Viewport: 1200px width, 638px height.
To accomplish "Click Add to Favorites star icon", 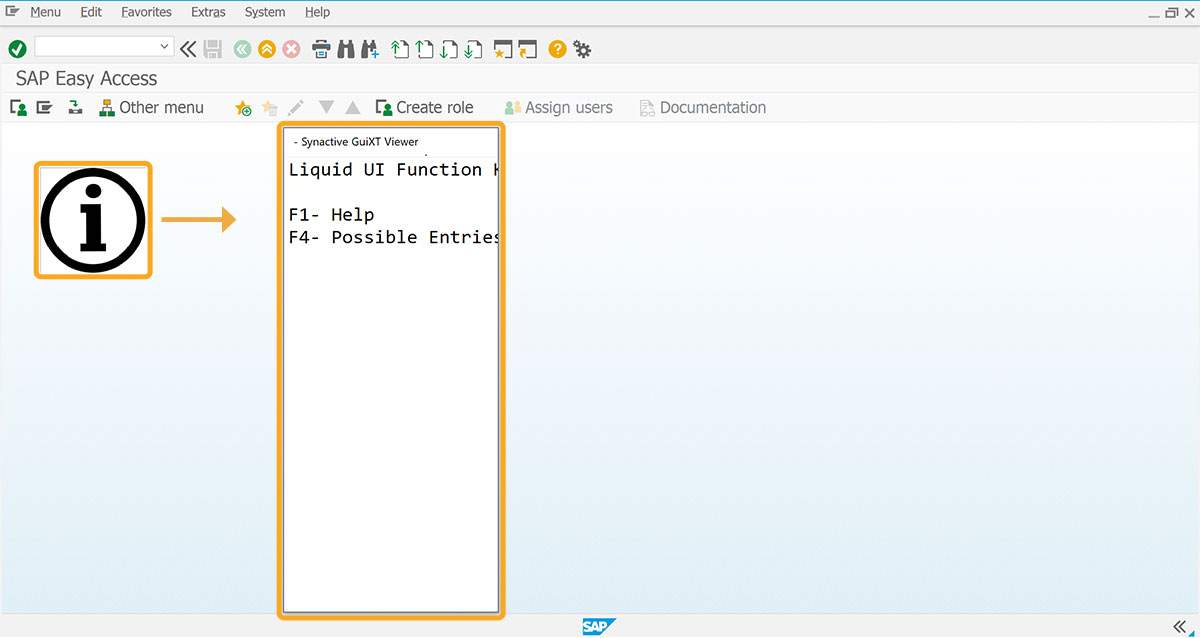I will tap(243, 108).
